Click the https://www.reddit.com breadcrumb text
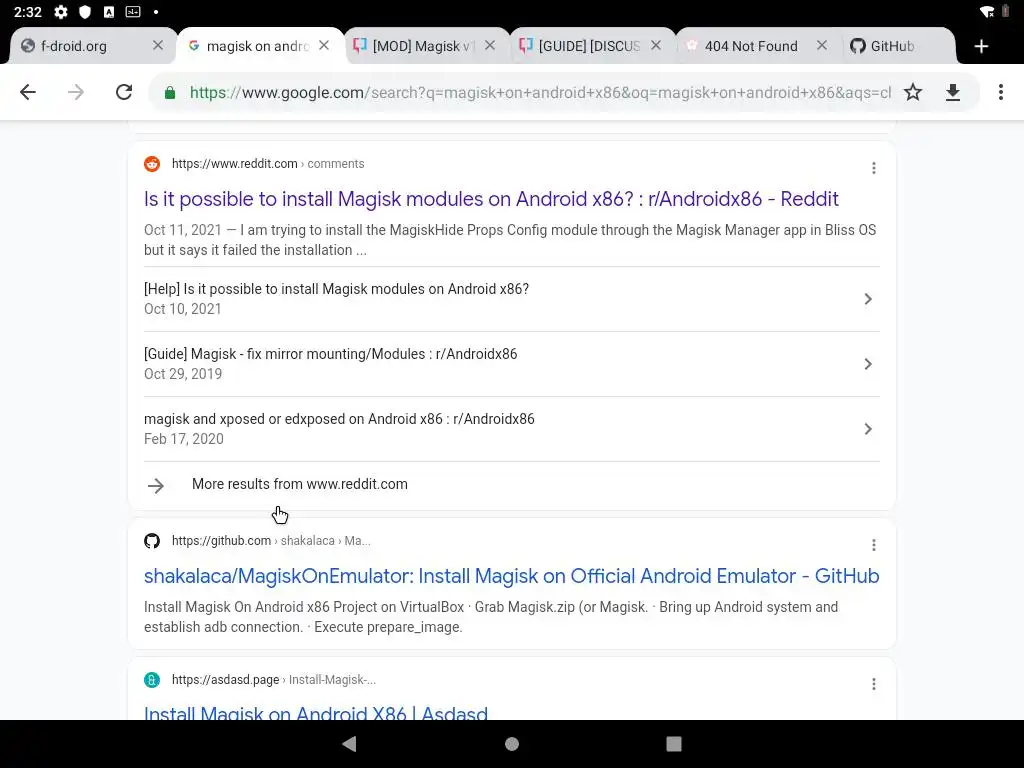This screenshot has height=768, width=1024. click(x=234, y=164)
